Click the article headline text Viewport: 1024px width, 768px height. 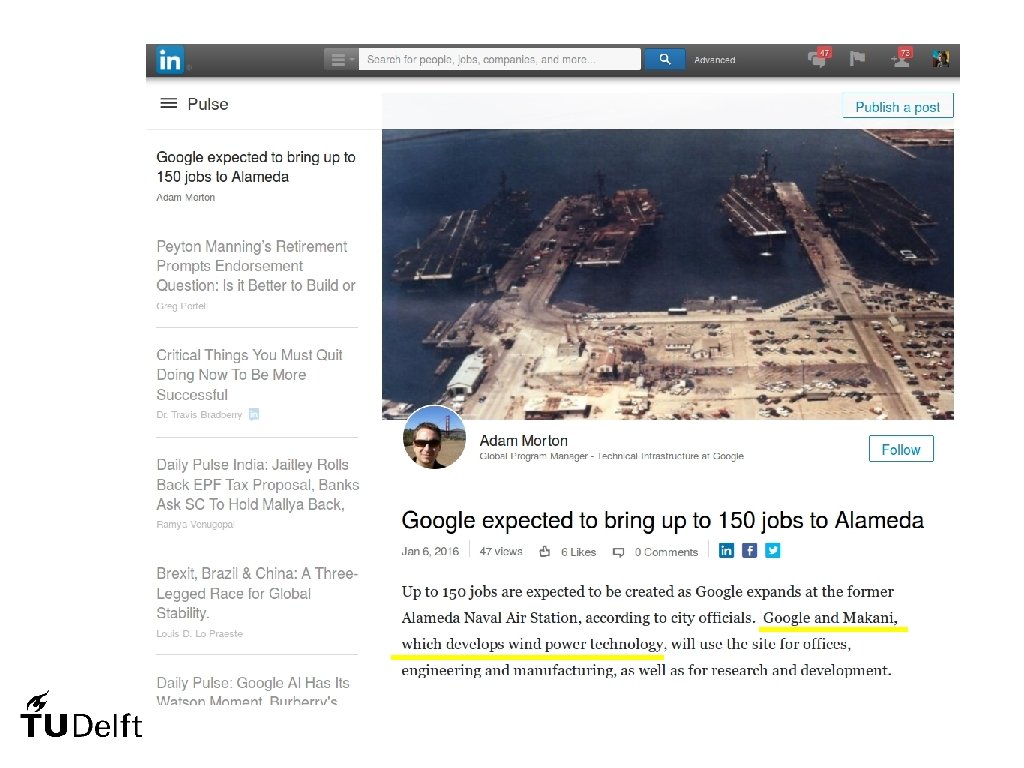(x=662, y=520)
